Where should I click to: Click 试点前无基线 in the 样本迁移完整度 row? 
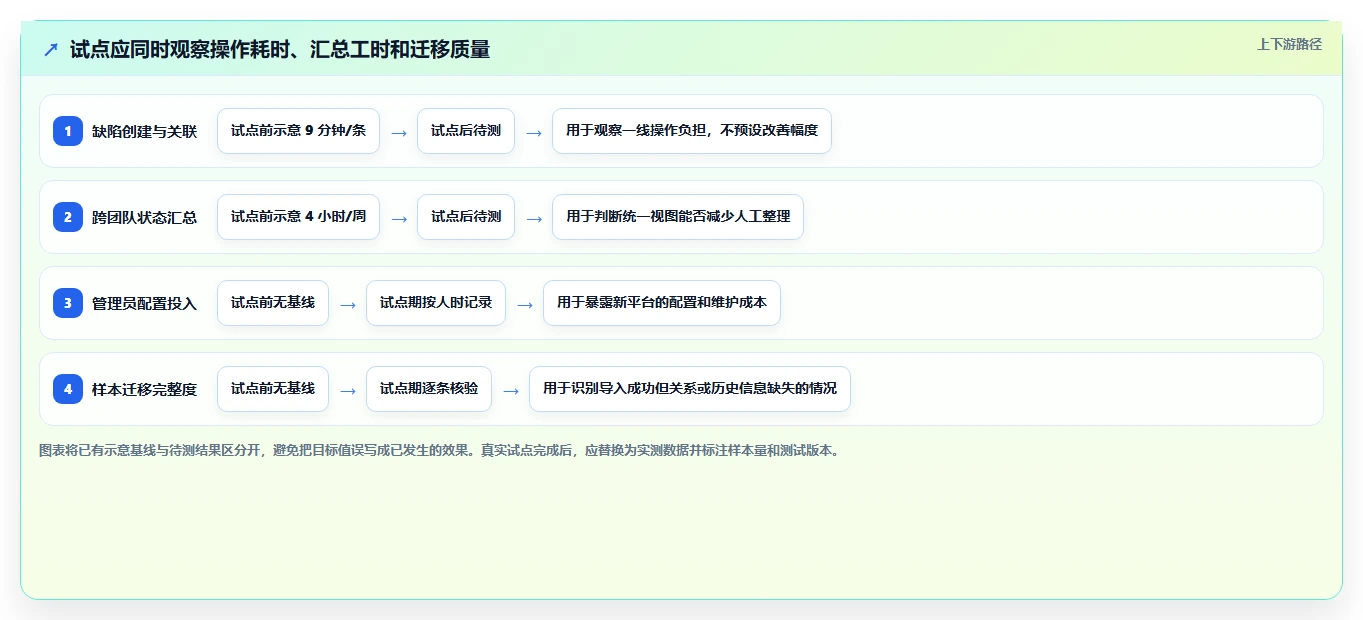click(273, 389)
